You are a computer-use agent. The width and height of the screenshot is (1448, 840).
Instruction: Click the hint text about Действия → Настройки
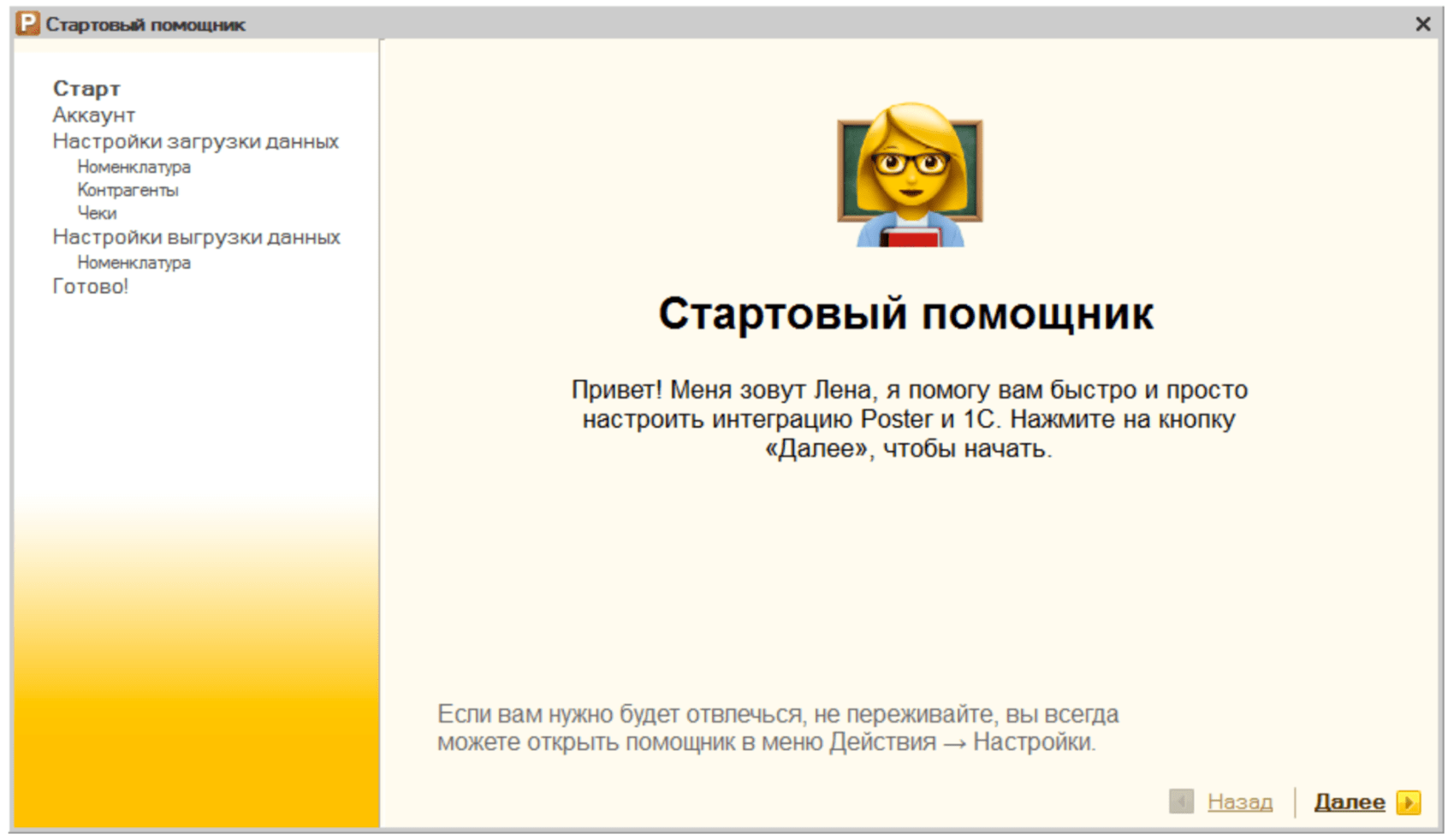click(x=778, y=728)
